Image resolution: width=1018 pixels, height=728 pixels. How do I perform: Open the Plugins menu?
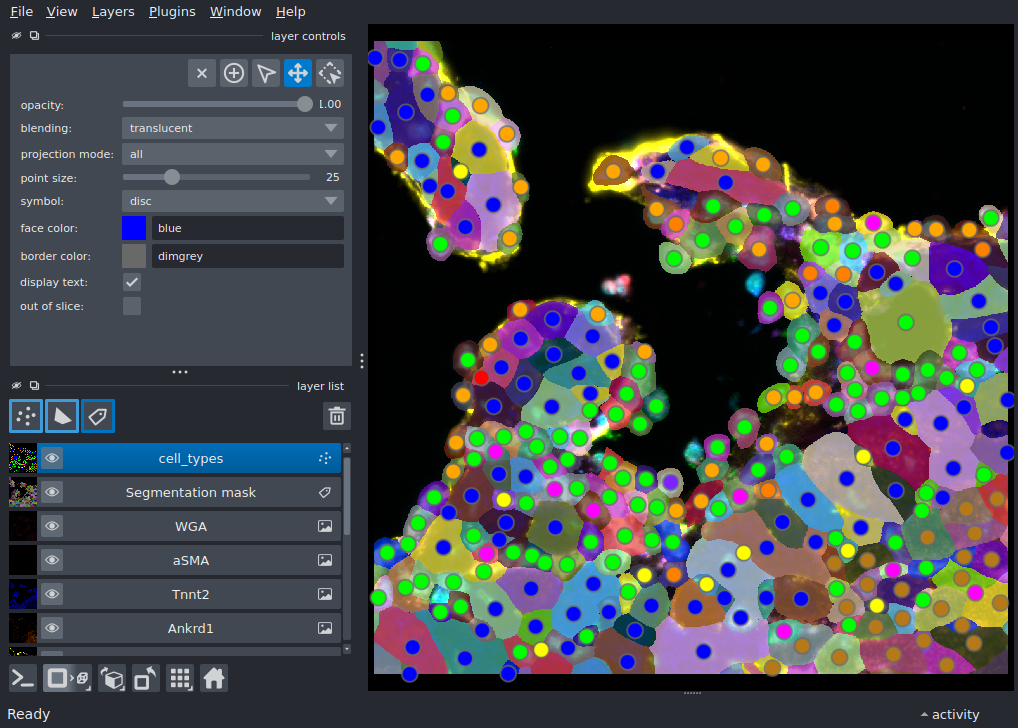(172, 12)
